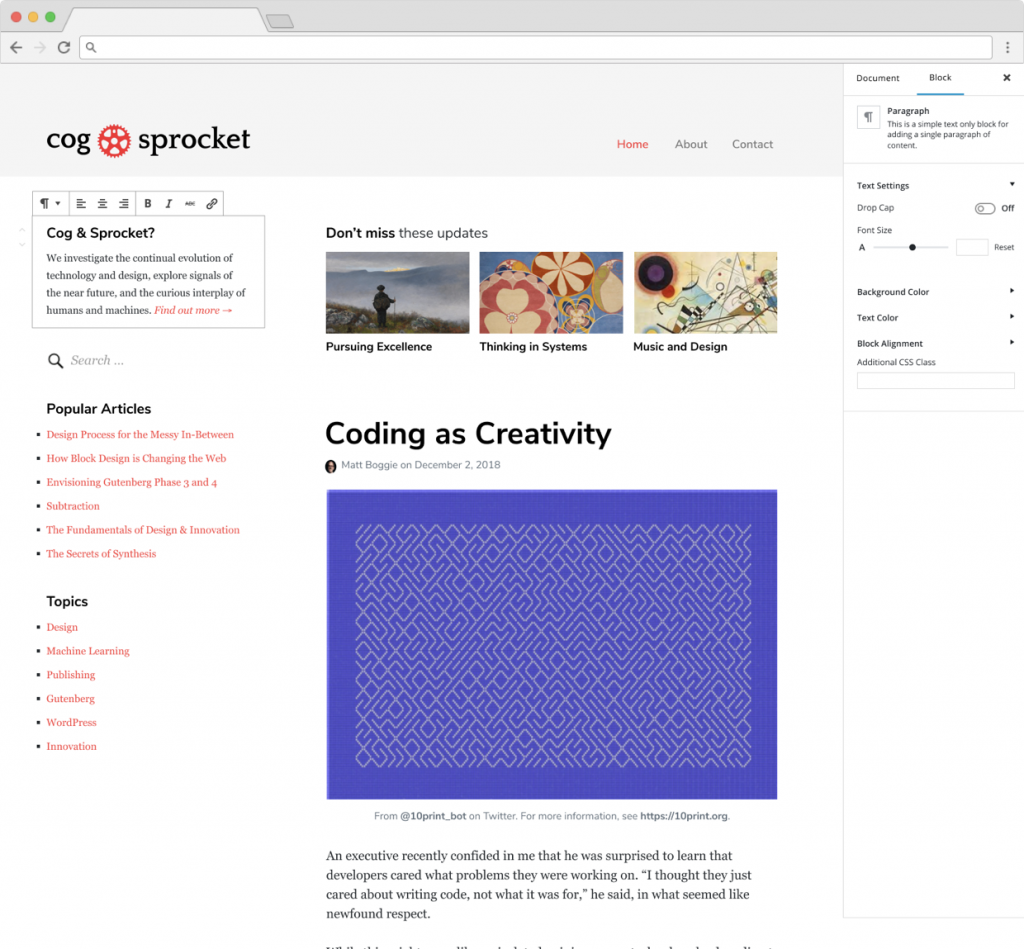Open the About menu item
1024x949 pixels.
[x=690, y=144]
